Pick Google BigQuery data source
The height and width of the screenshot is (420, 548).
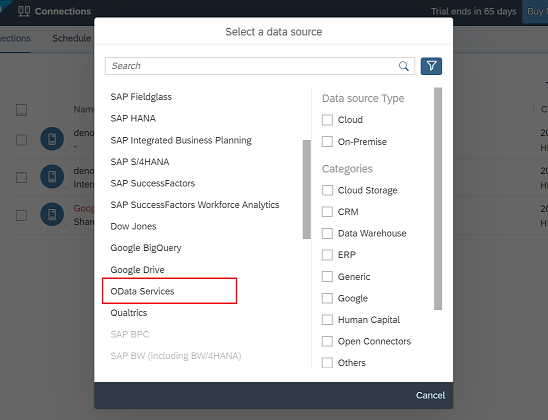coord(146,248)
